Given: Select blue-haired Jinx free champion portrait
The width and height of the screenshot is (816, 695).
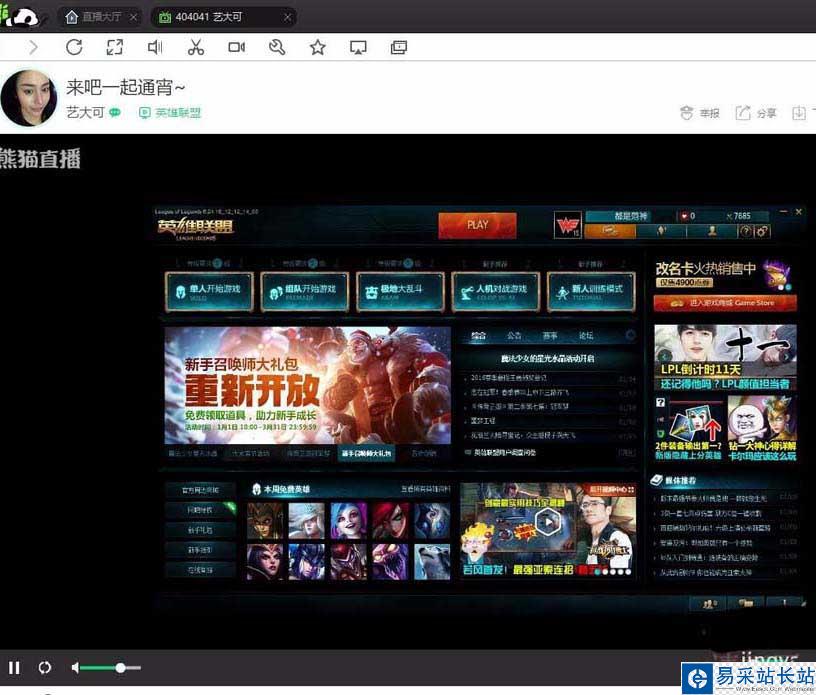Looking at the screenshot, I should pos(348,520).
